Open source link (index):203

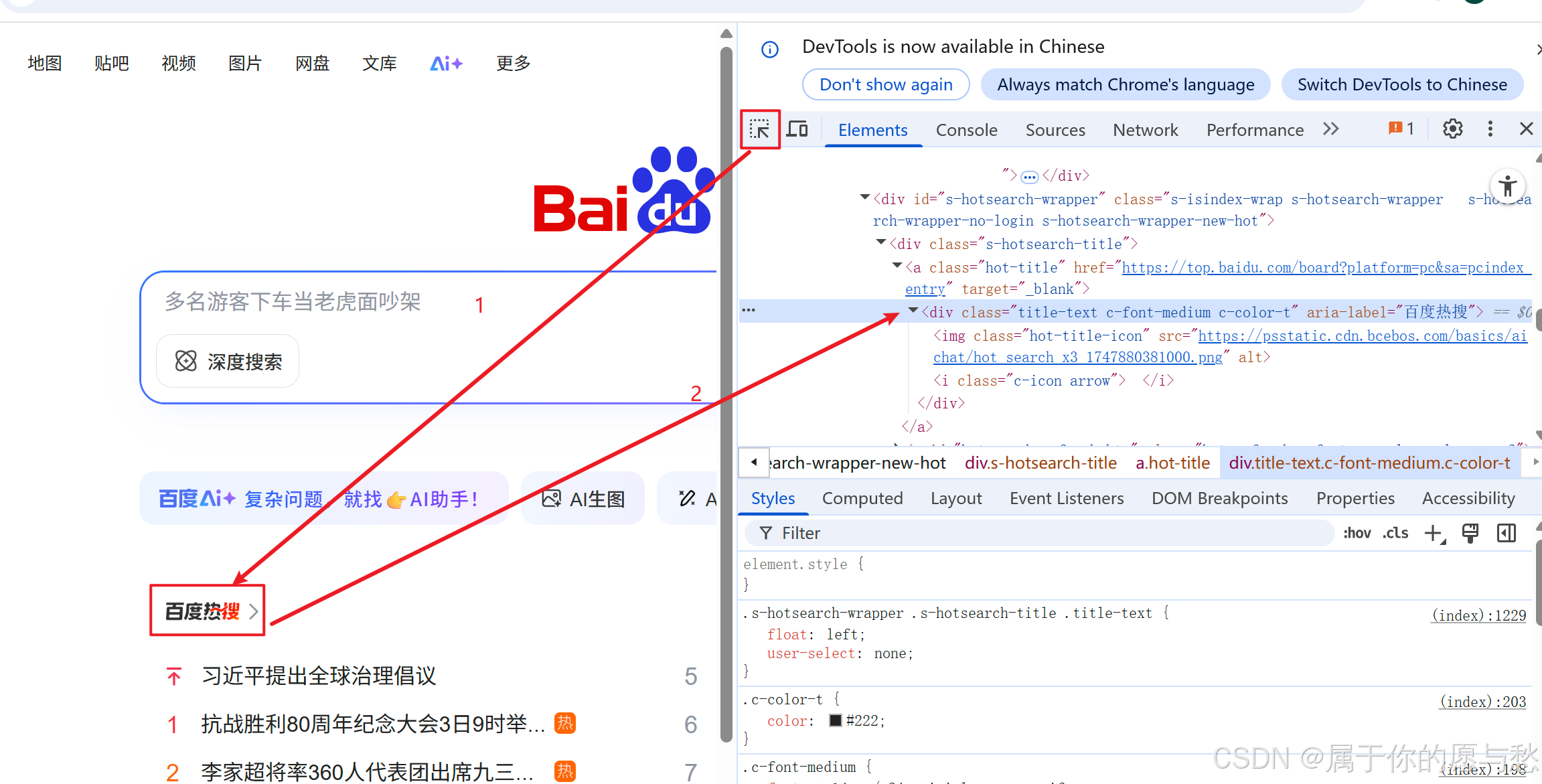click(x=1482, y=702)
